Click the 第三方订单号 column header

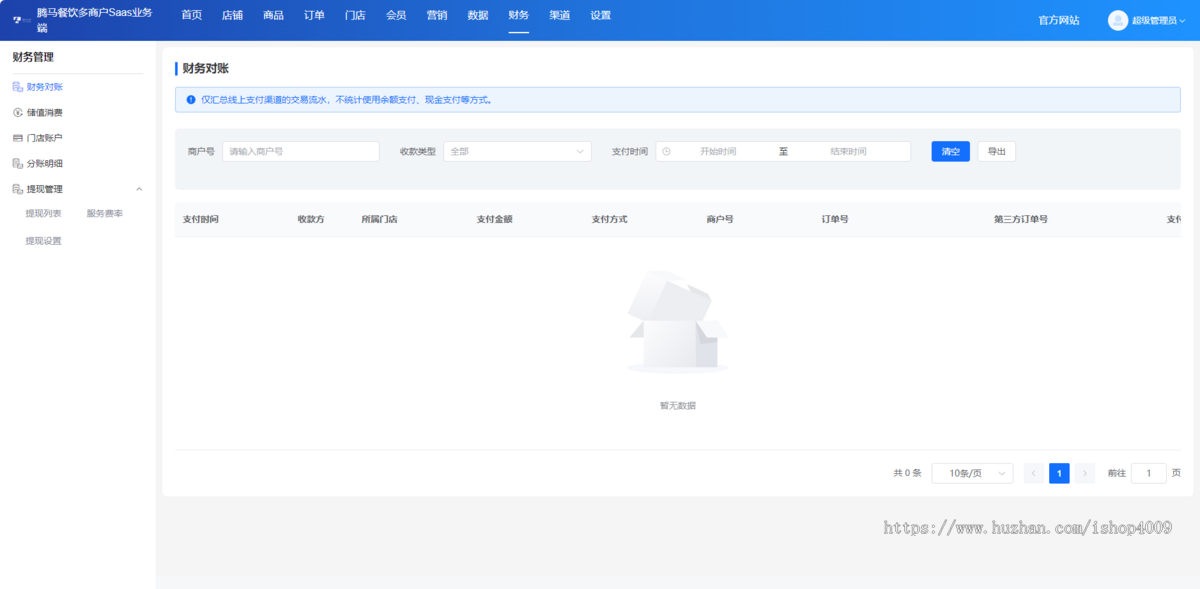click(1021, 219)
